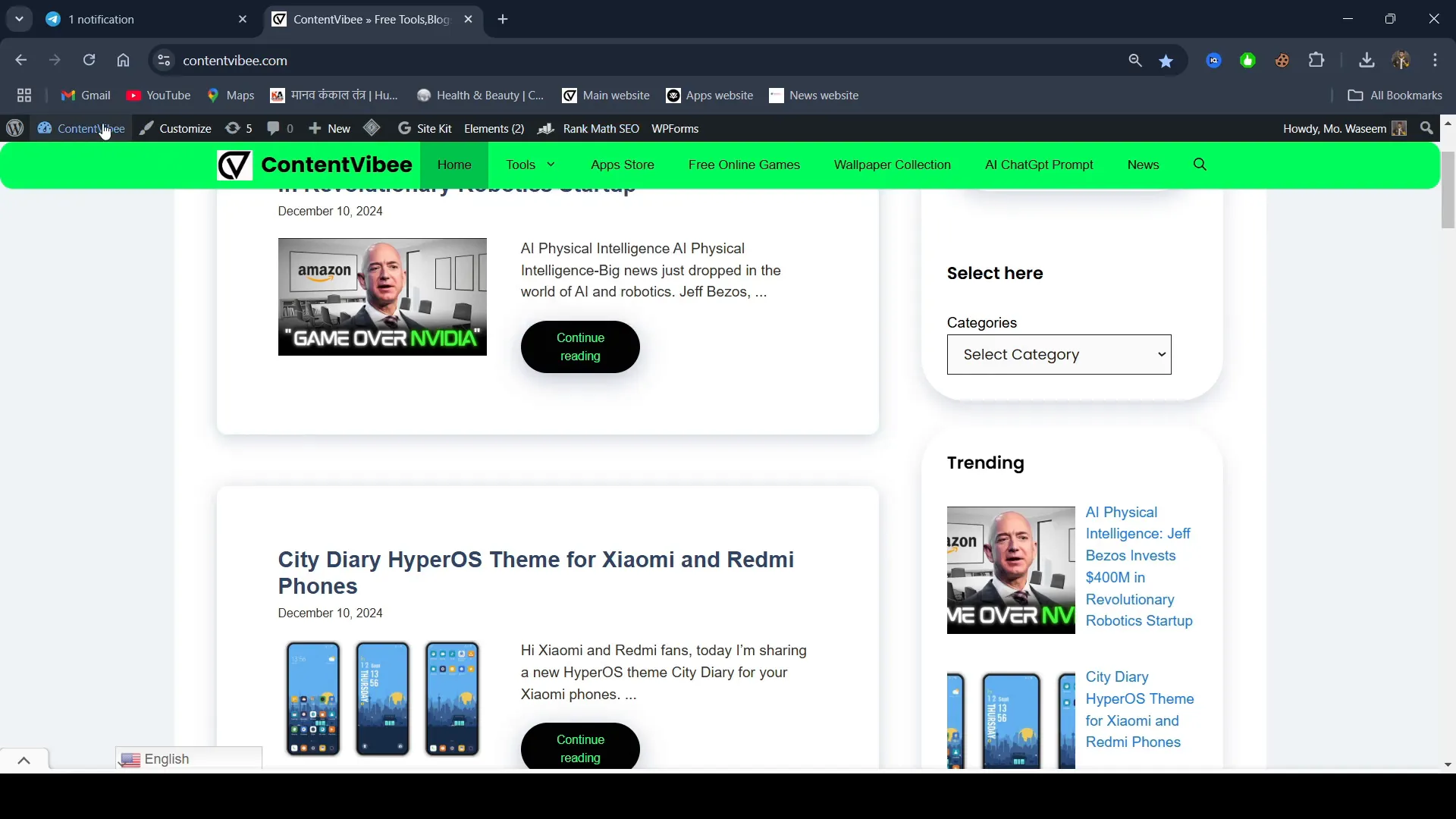The width and height of the screenshot is (1456, 819).
Task: Open the cookie extension icon
Action: (1282, 61)
